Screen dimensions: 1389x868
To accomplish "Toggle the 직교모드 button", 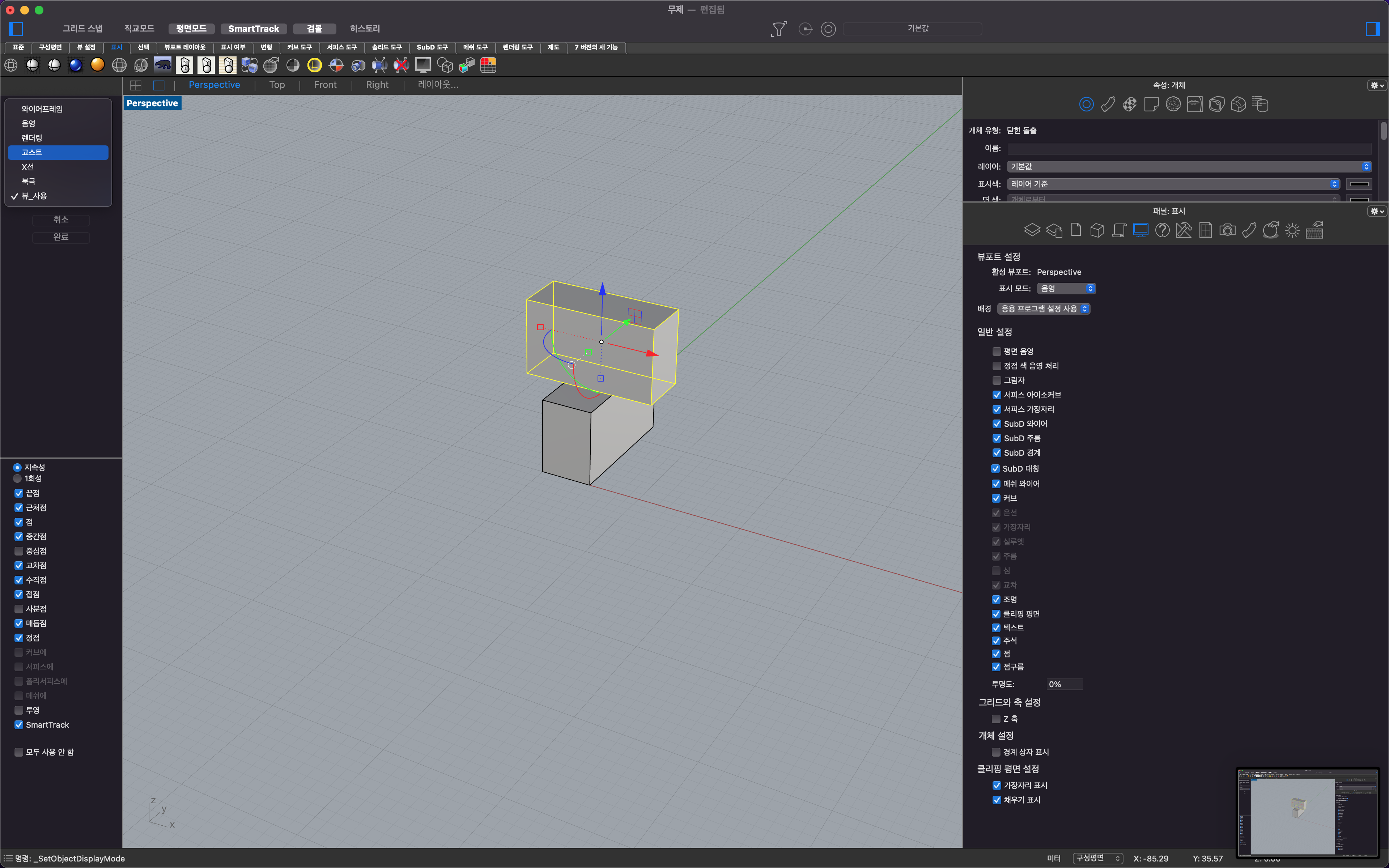I will point(139,29).
